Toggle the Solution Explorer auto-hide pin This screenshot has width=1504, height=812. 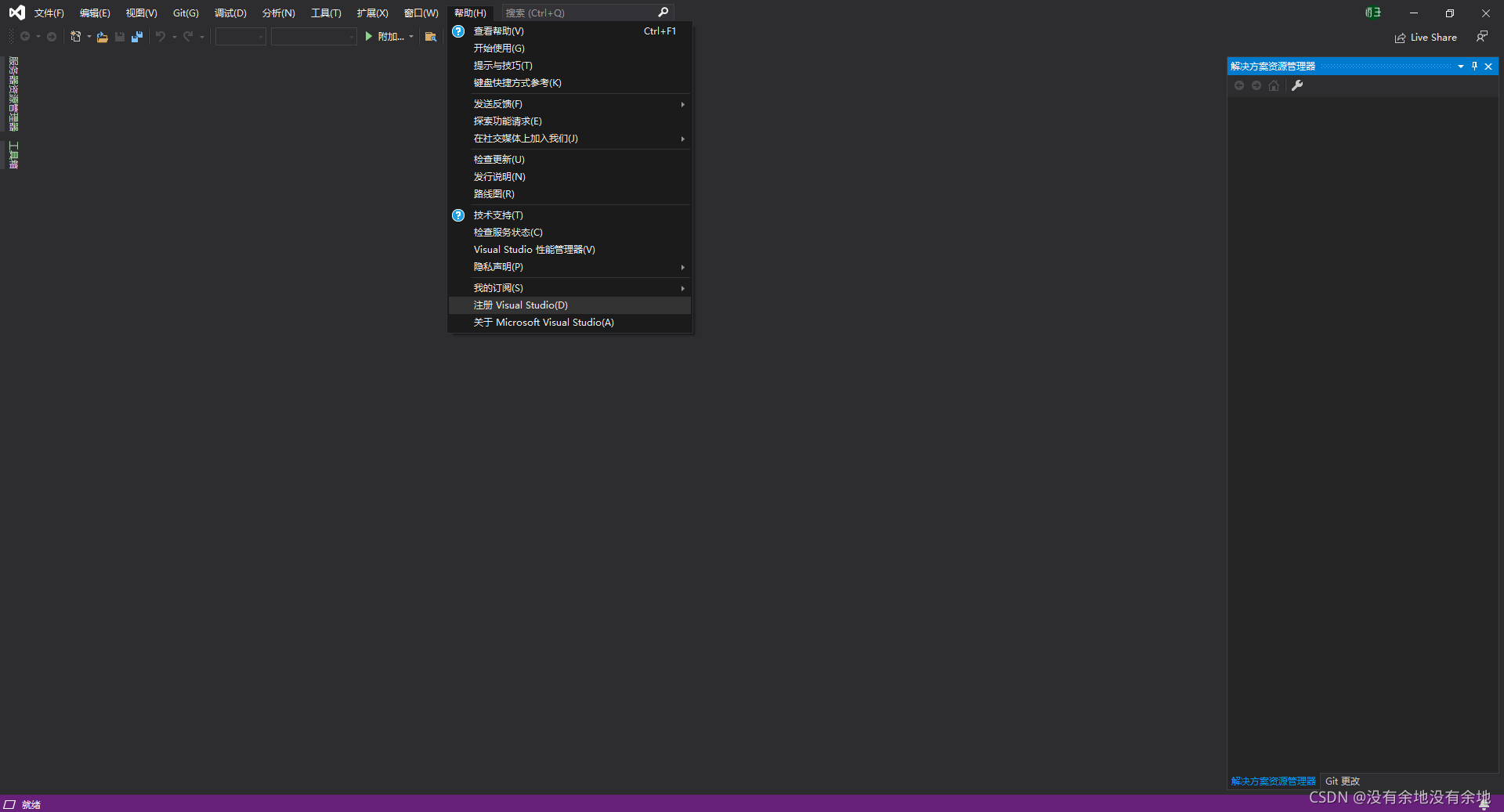click(1474, 67)
